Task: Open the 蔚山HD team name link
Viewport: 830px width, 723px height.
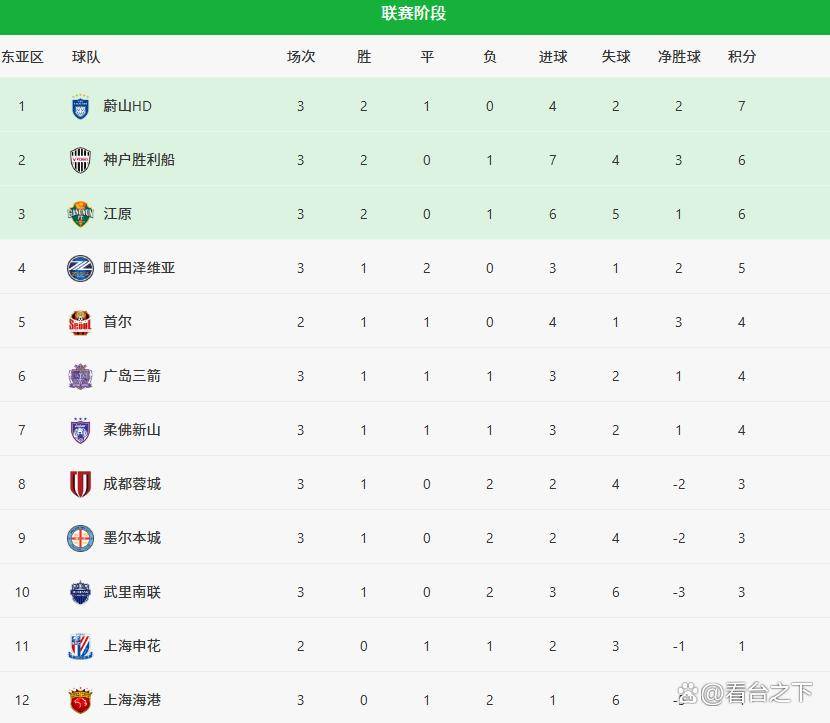Action: [x=127, y=106]
